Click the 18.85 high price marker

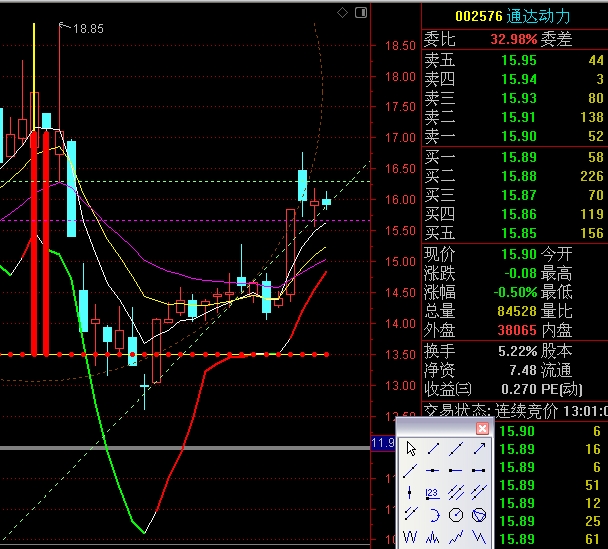(x=88, y=29)
